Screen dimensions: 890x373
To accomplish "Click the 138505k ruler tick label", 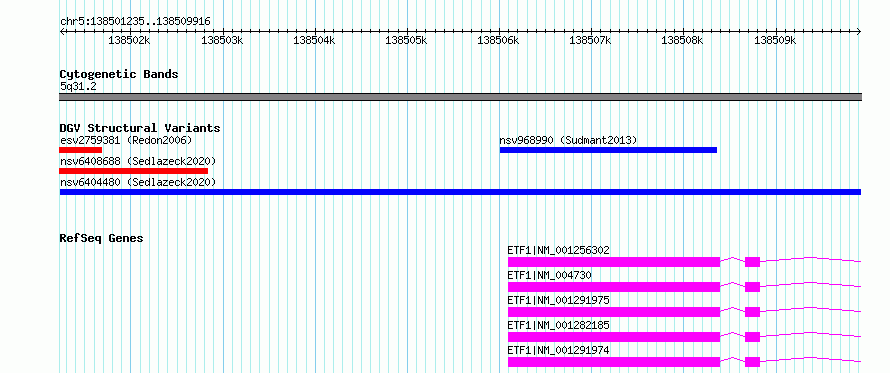I will click(x=406, y=40).
